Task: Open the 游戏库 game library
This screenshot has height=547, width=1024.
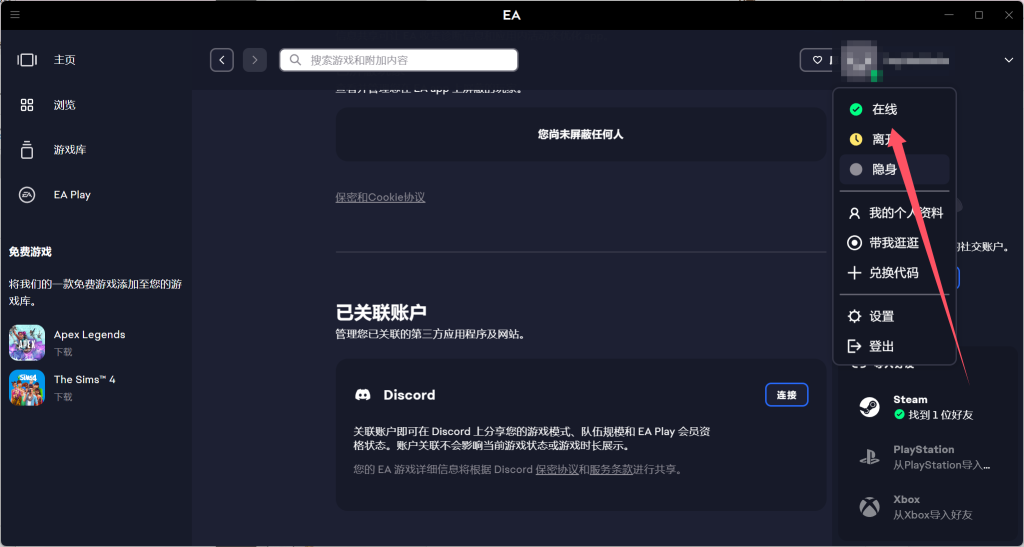Action: pos(70,150)
